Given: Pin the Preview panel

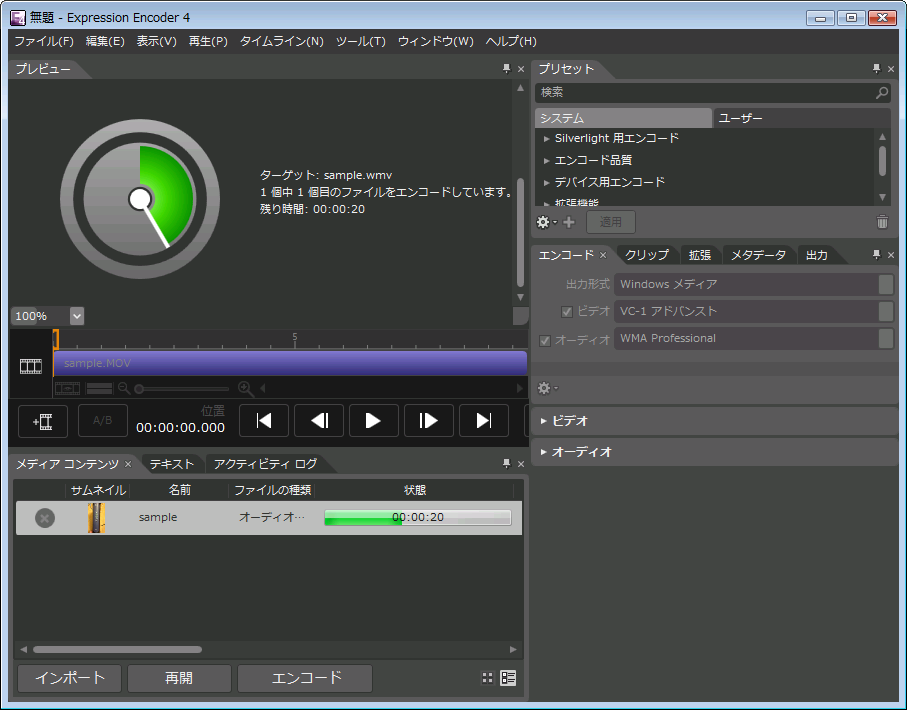Looking at the screenshot, I should coord(507,69).
